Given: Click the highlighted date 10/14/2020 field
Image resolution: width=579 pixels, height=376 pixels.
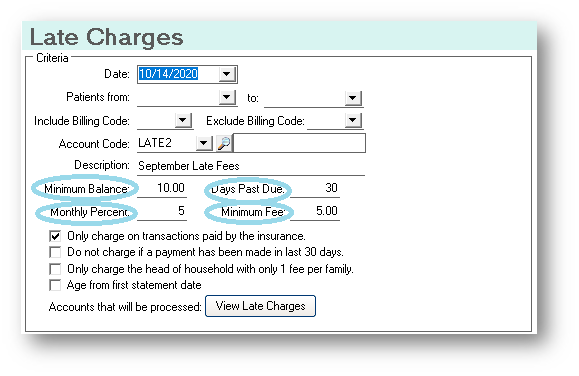Looking at the screenshot, I should point(168,74).
